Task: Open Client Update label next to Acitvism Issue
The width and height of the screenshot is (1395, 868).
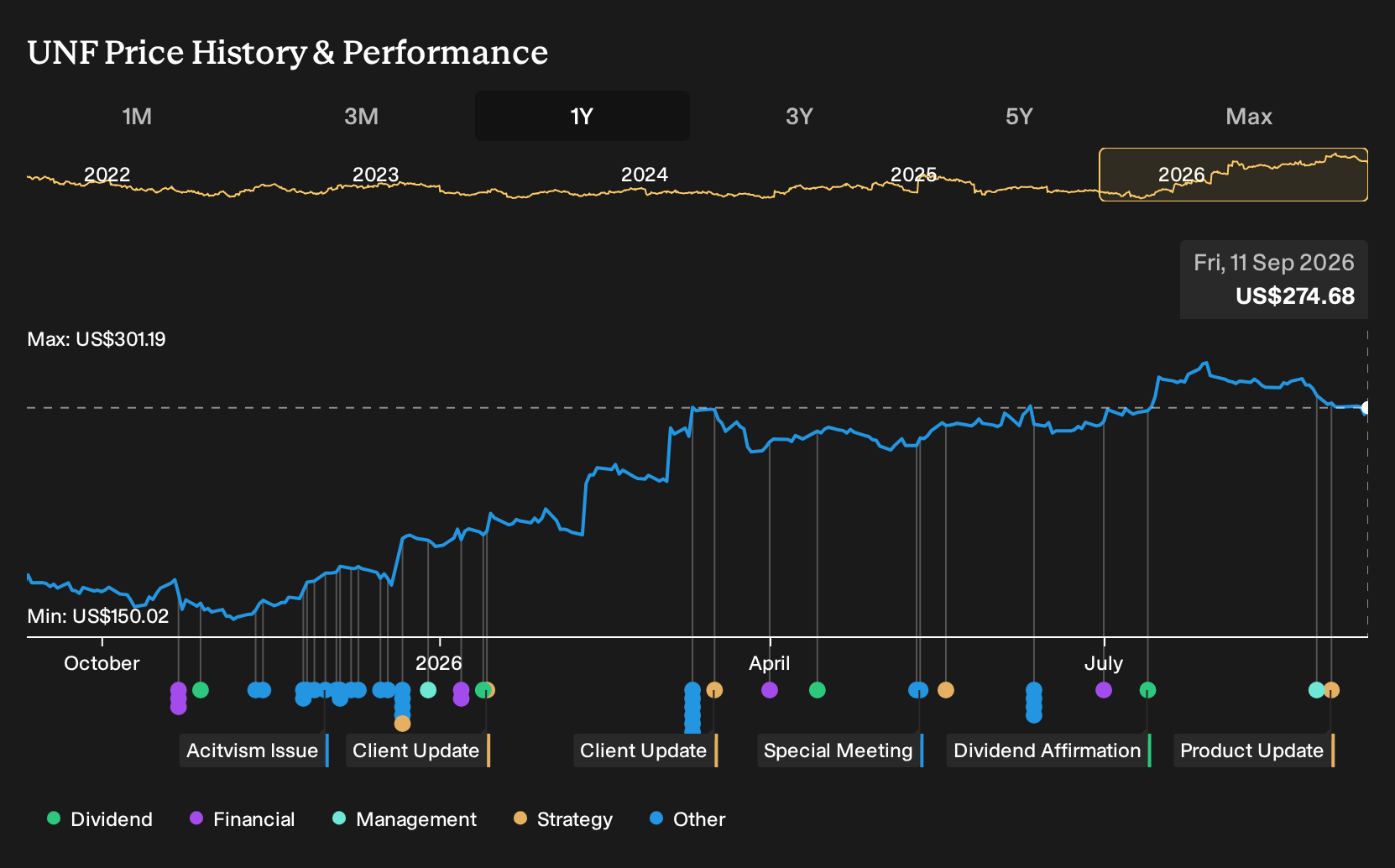Action: point(418,750)
